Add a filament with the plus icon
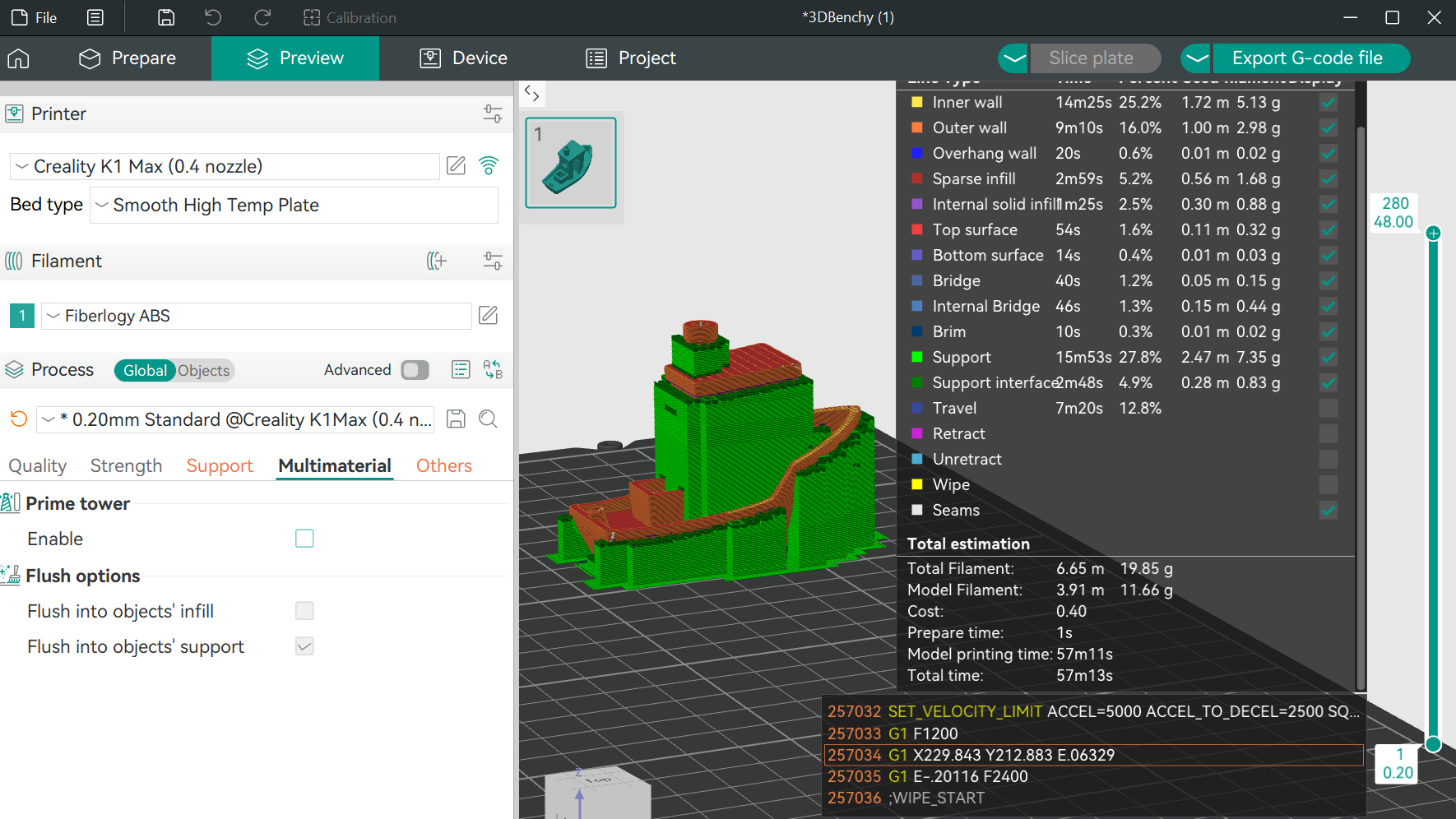Viewport: 1456px width, 819px height. coord(437,261)
